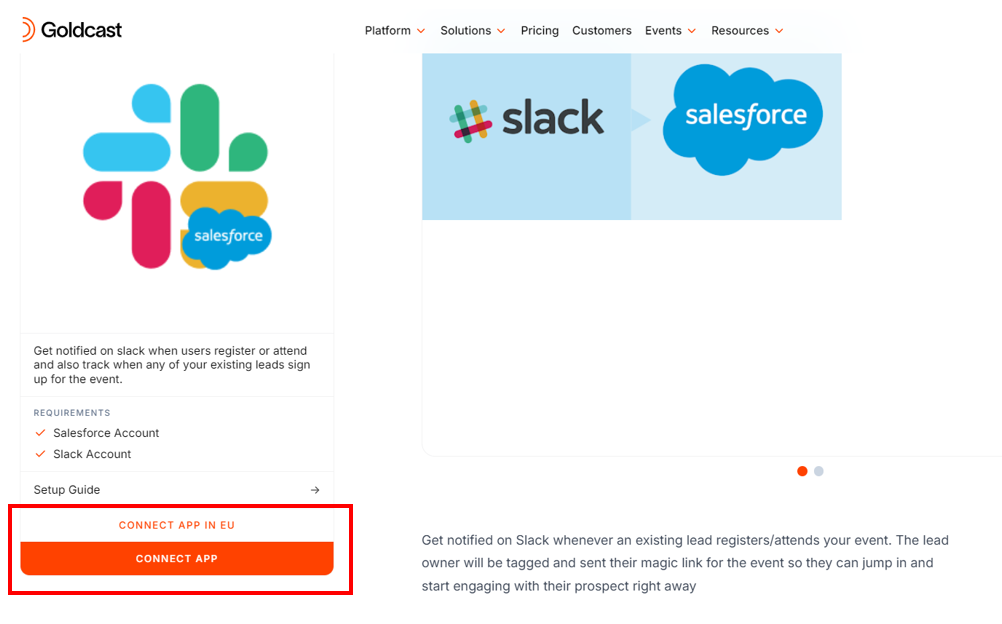Click the checkmark beside Slack Account
The height and width of the screenshot is (624, 1002).
tap(41, 454)
